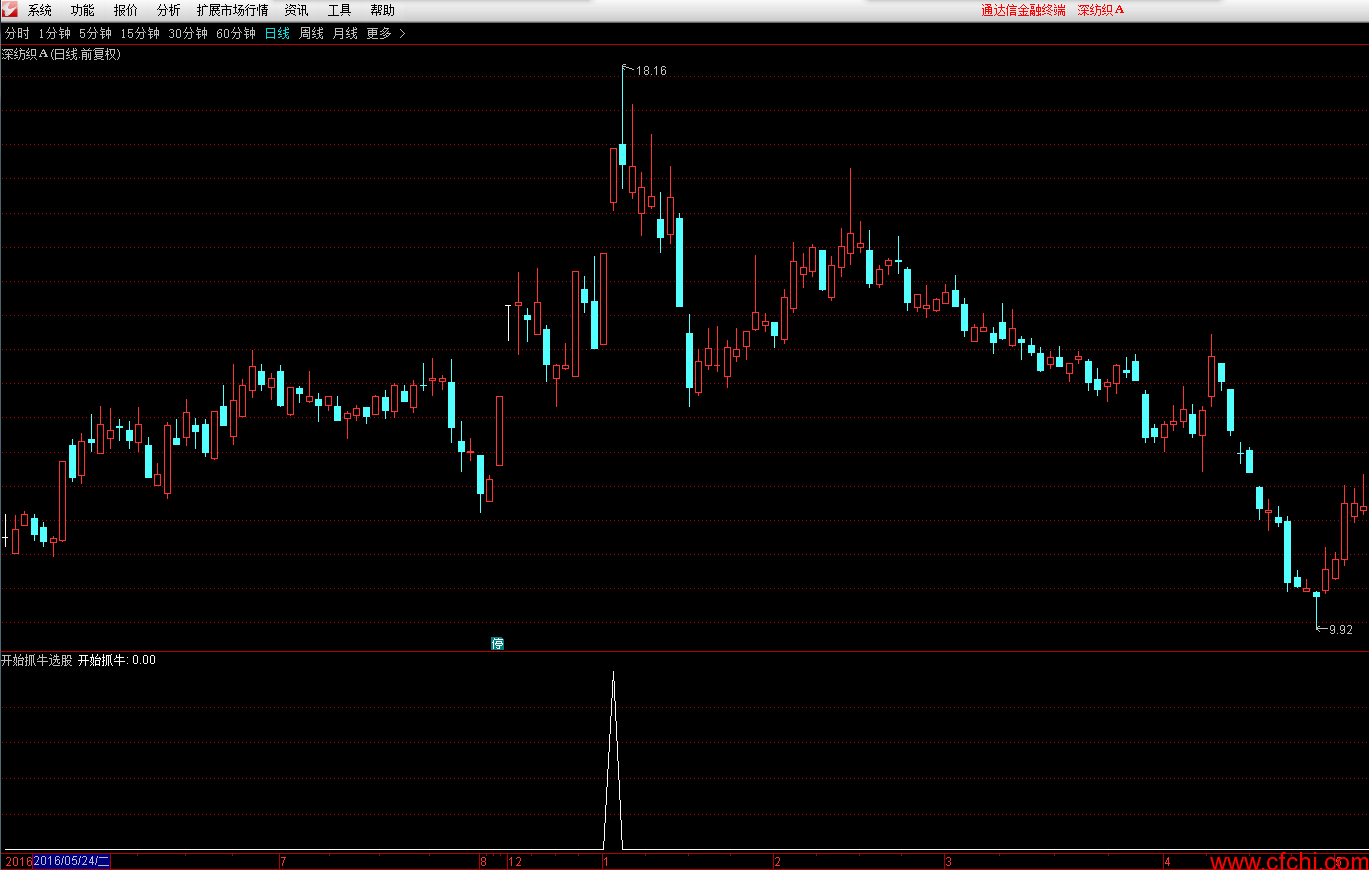
Task: Open the 资讯 menu
Action: point(296,11)
